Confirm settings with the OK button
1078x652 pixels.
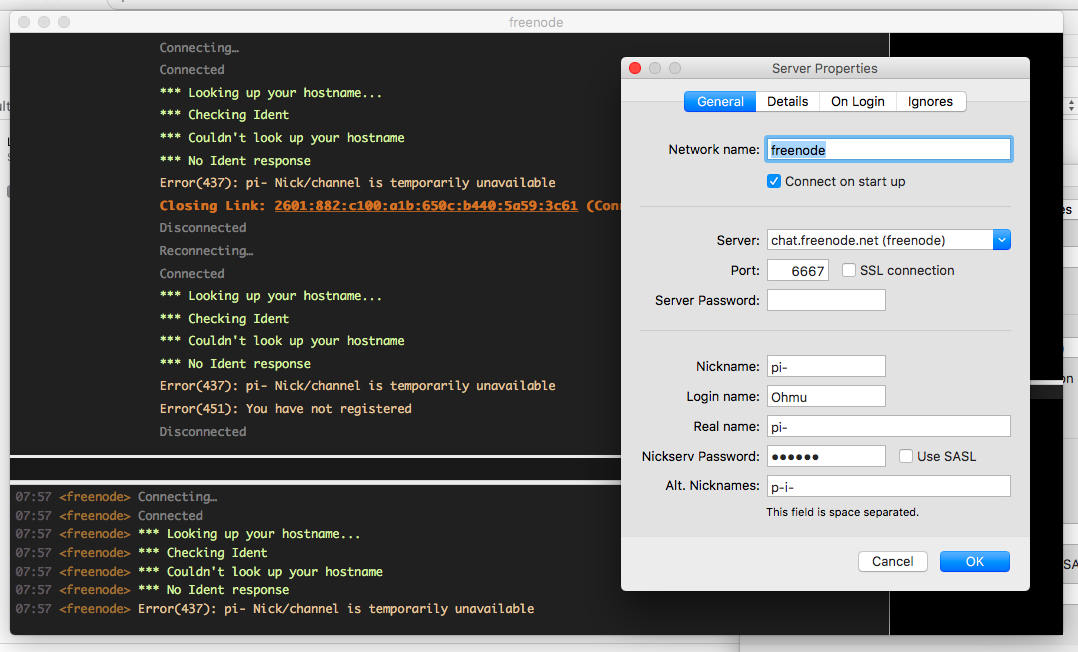tap(974, 561)
